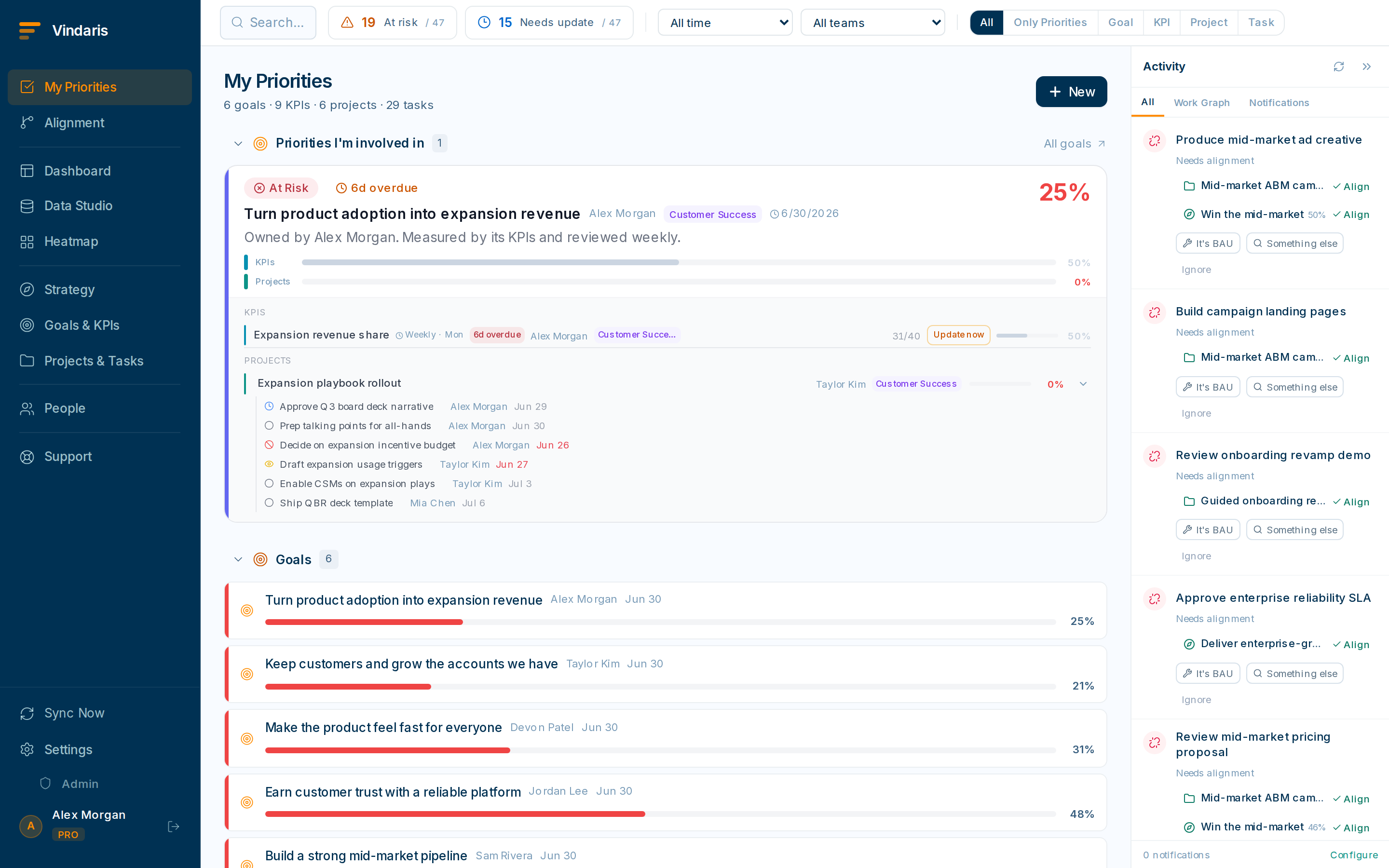
Task: Click Something else under Build campaign landing pages
Action: [x=1294, y=387]
